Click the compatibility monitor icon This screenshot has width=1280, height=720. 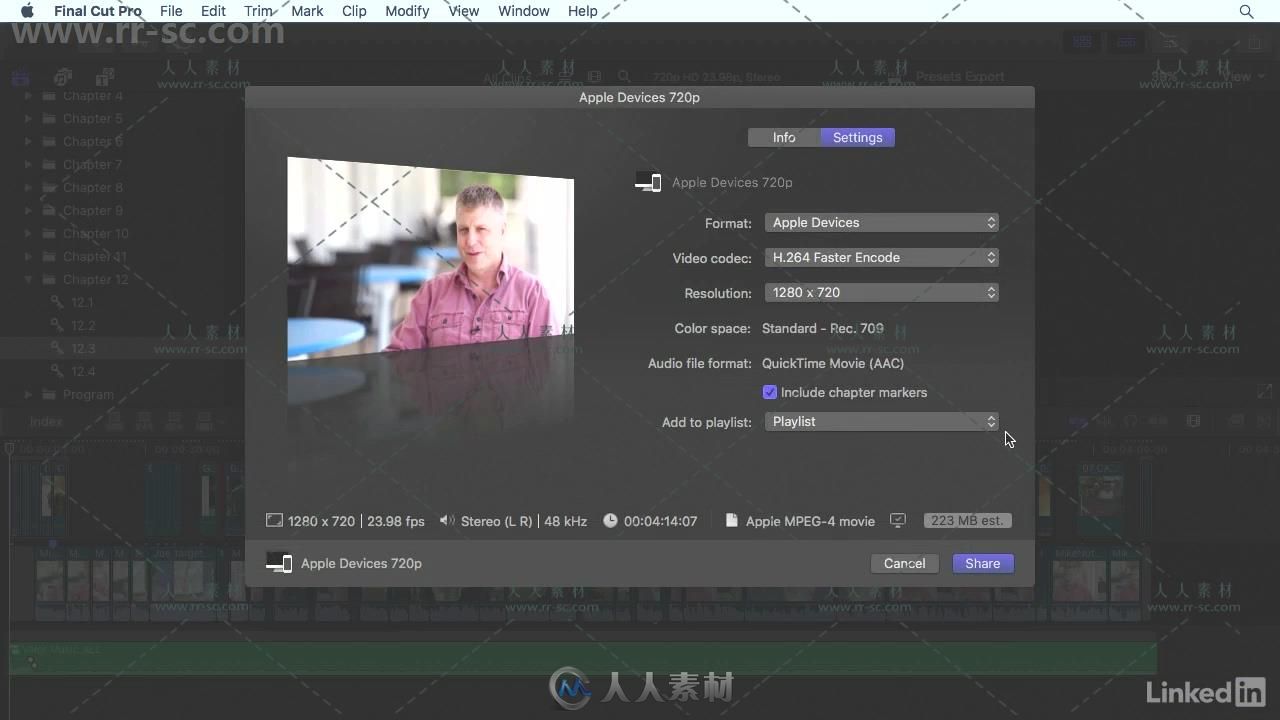(x=898, y=520)
